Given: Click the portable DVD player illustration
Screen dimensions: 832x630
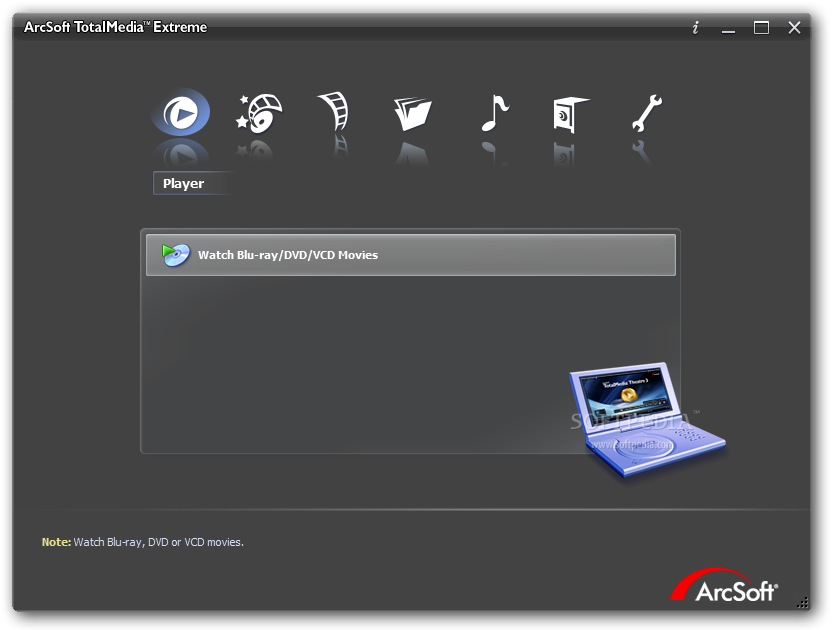Looking at the screenshot, I should (x=646, y=419).
